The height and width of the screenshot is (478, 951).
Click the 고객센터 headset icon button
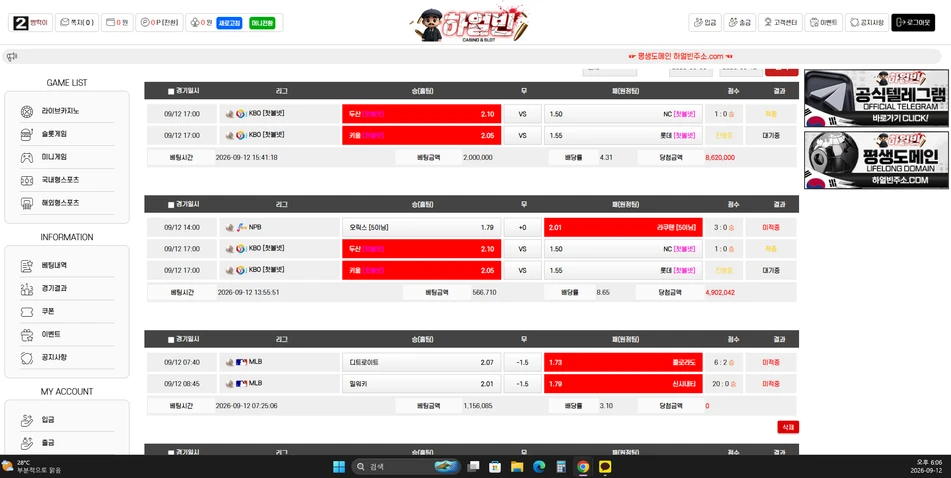coord(768,22)
